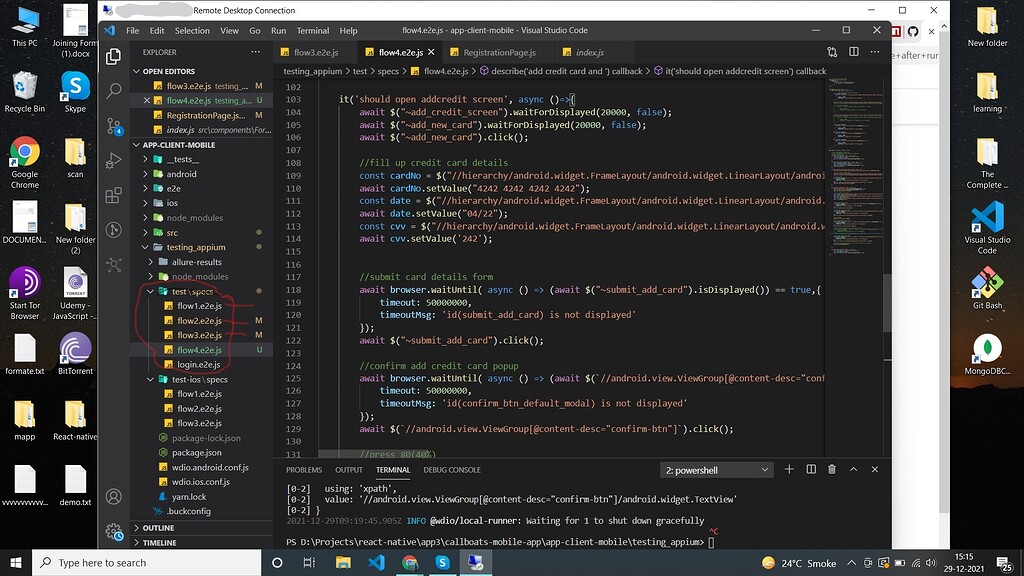Open the Search view in activity bar
This screenshot has width=1024, height=576.
point(114,90)
